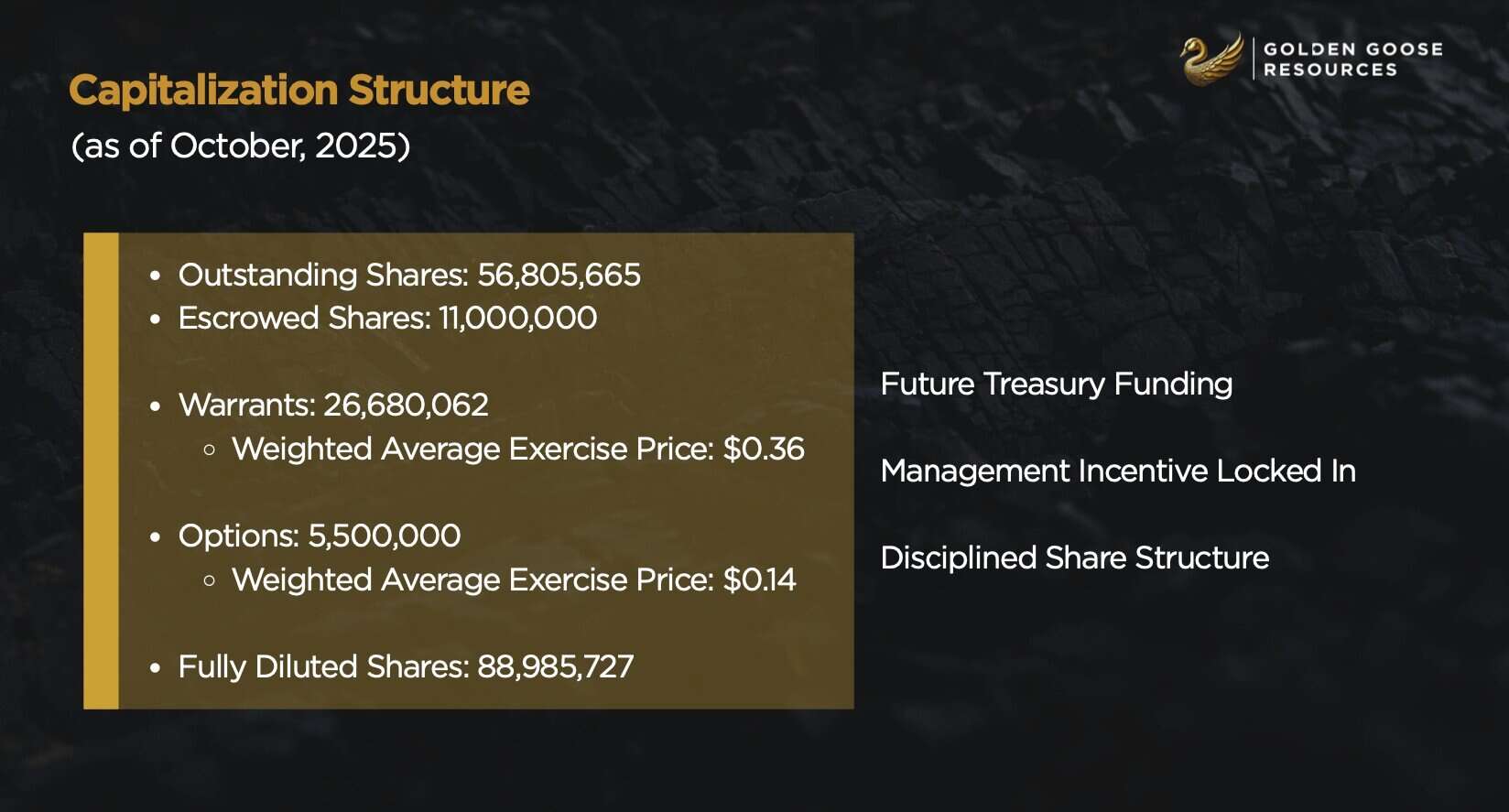1509x812 pixels.
Task: Click the Options: 5,500,000 line
Action: [320, 536]
